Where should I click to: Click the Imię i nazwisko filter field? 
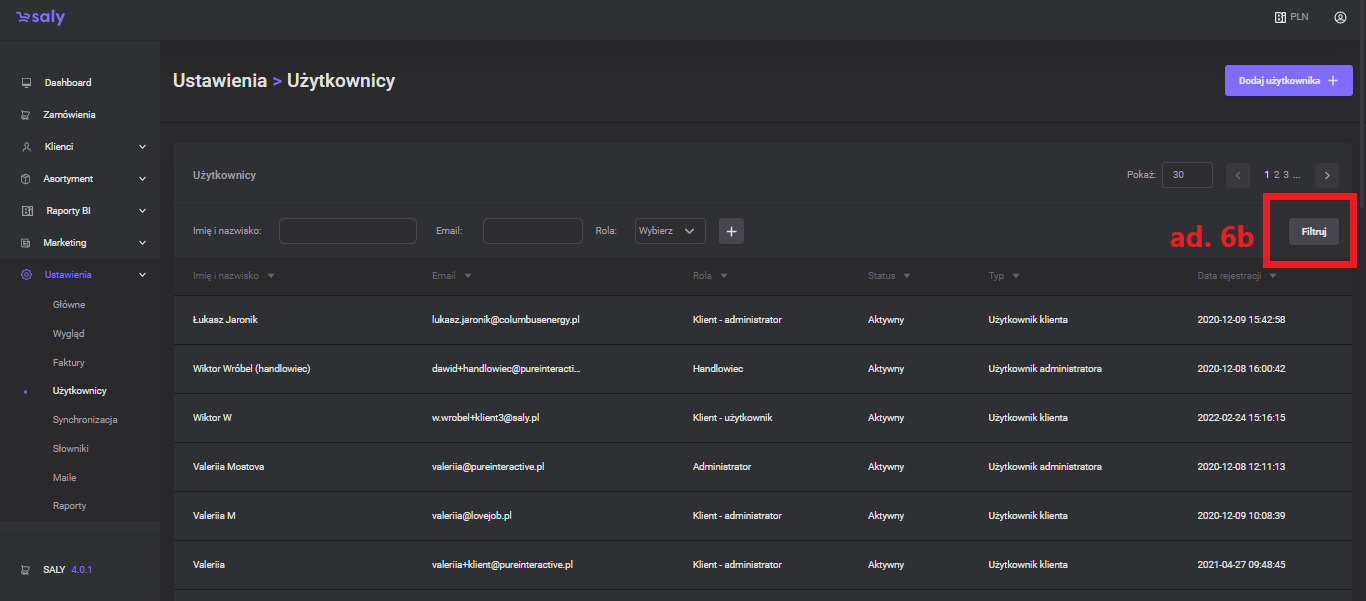coord(347,231)
